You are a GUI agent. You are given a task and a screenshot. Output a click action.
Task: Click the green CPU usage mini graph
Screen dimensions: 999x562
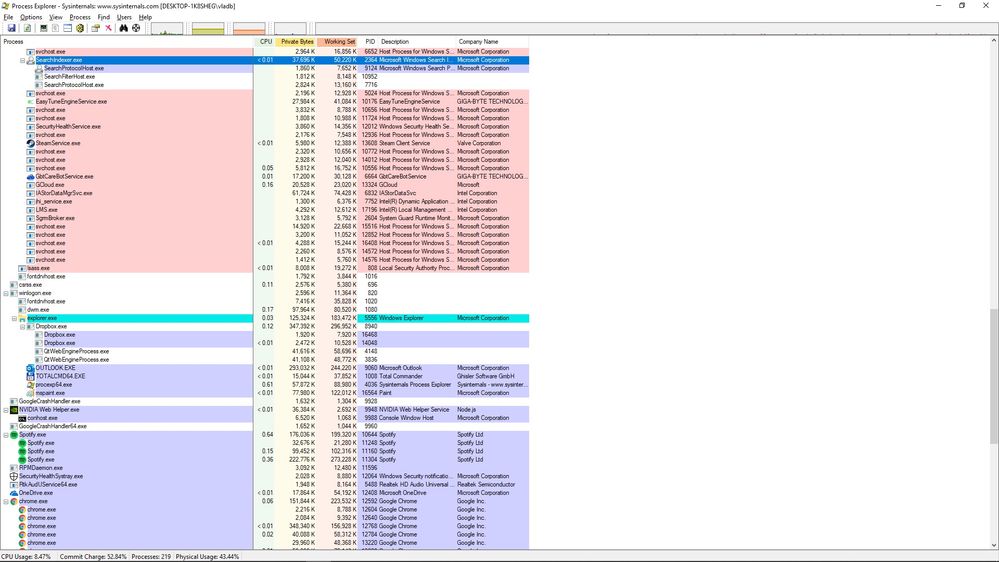[x=167, y=29]
